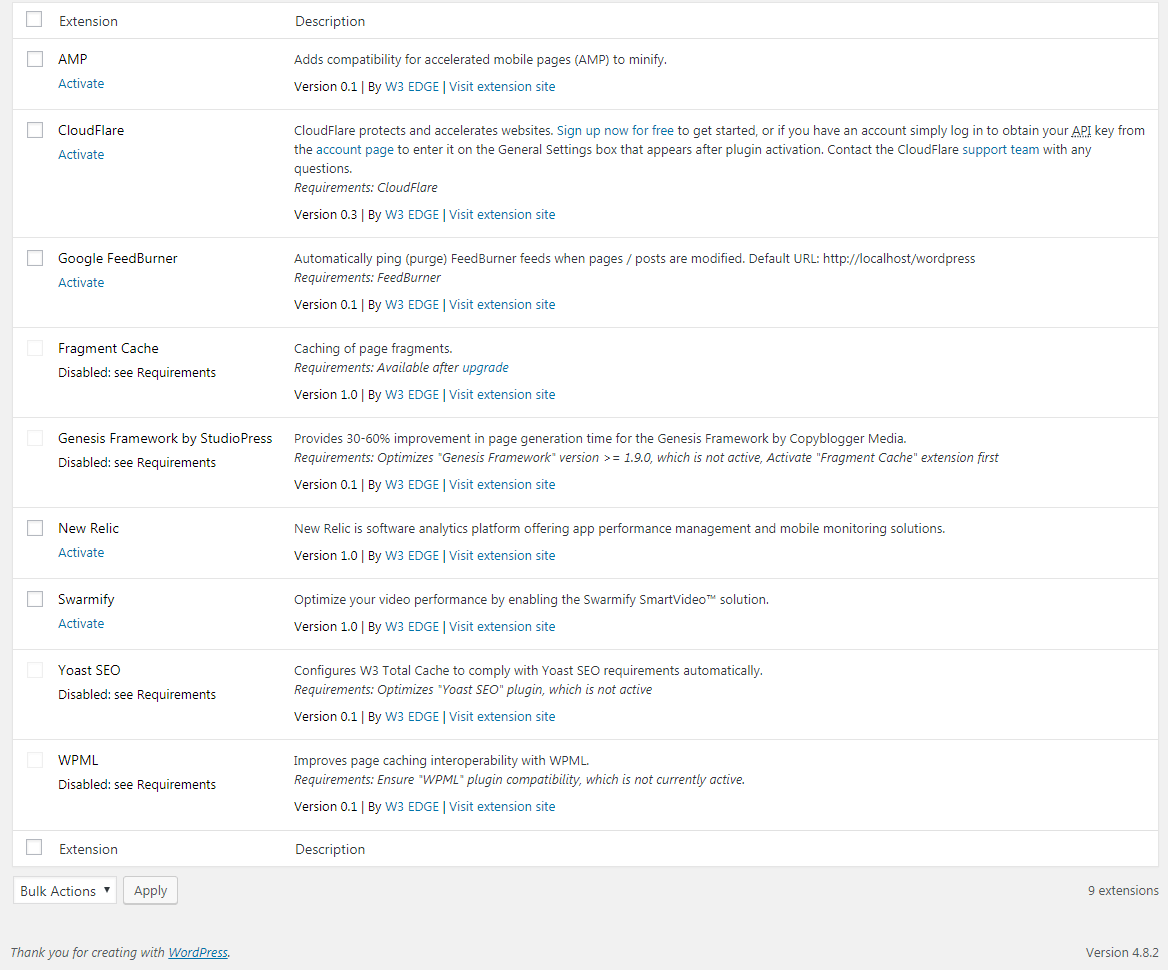Viewport: 1168px width, 971px height.
Task: Open the Bulk Actions dropdown
Action: [65, 891]
